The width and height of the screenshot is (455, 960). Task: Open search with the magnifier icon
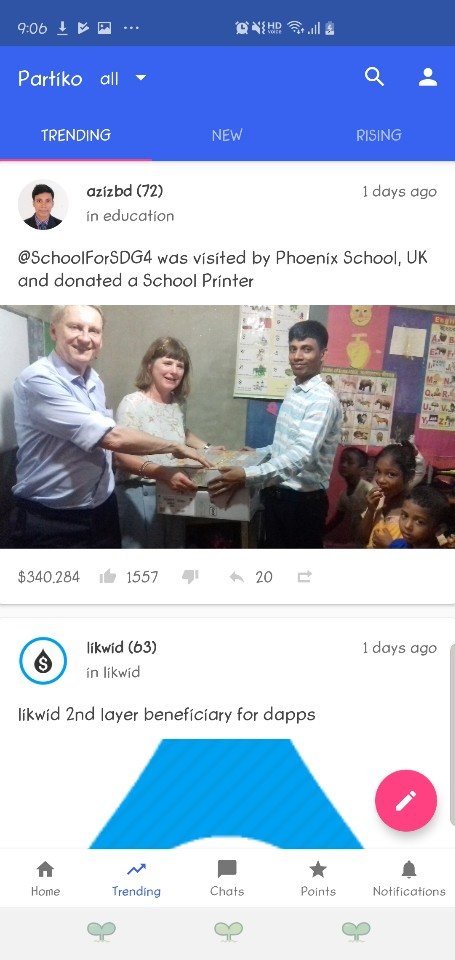click(x=374, y=77)
